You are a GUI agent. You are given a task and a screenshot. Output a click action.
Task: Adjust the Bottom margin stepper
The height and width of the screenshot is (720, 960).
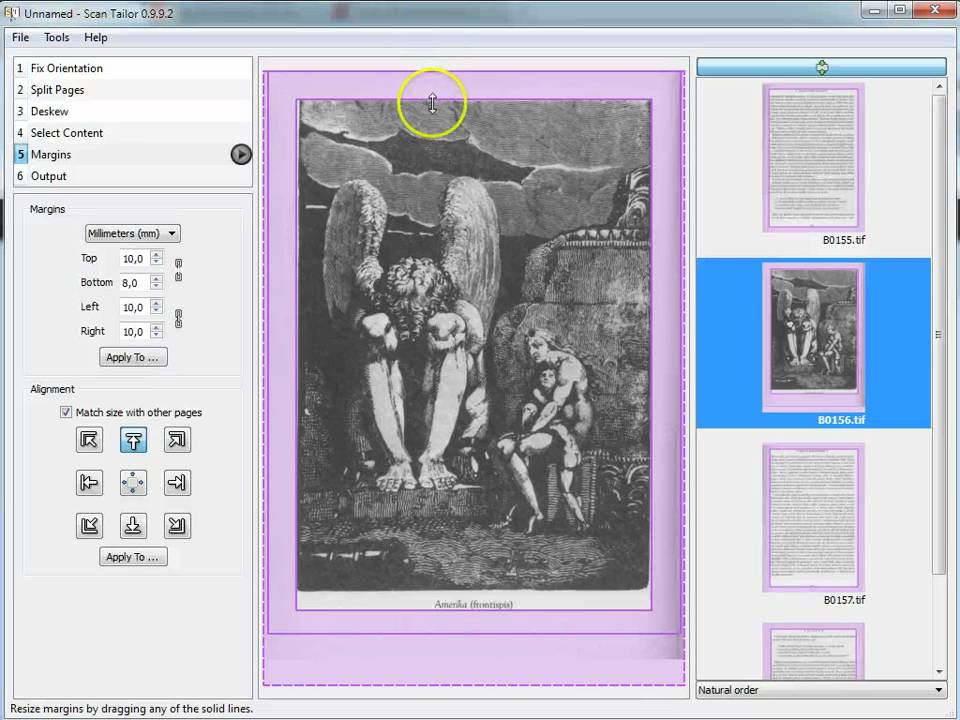coord(157,282)
